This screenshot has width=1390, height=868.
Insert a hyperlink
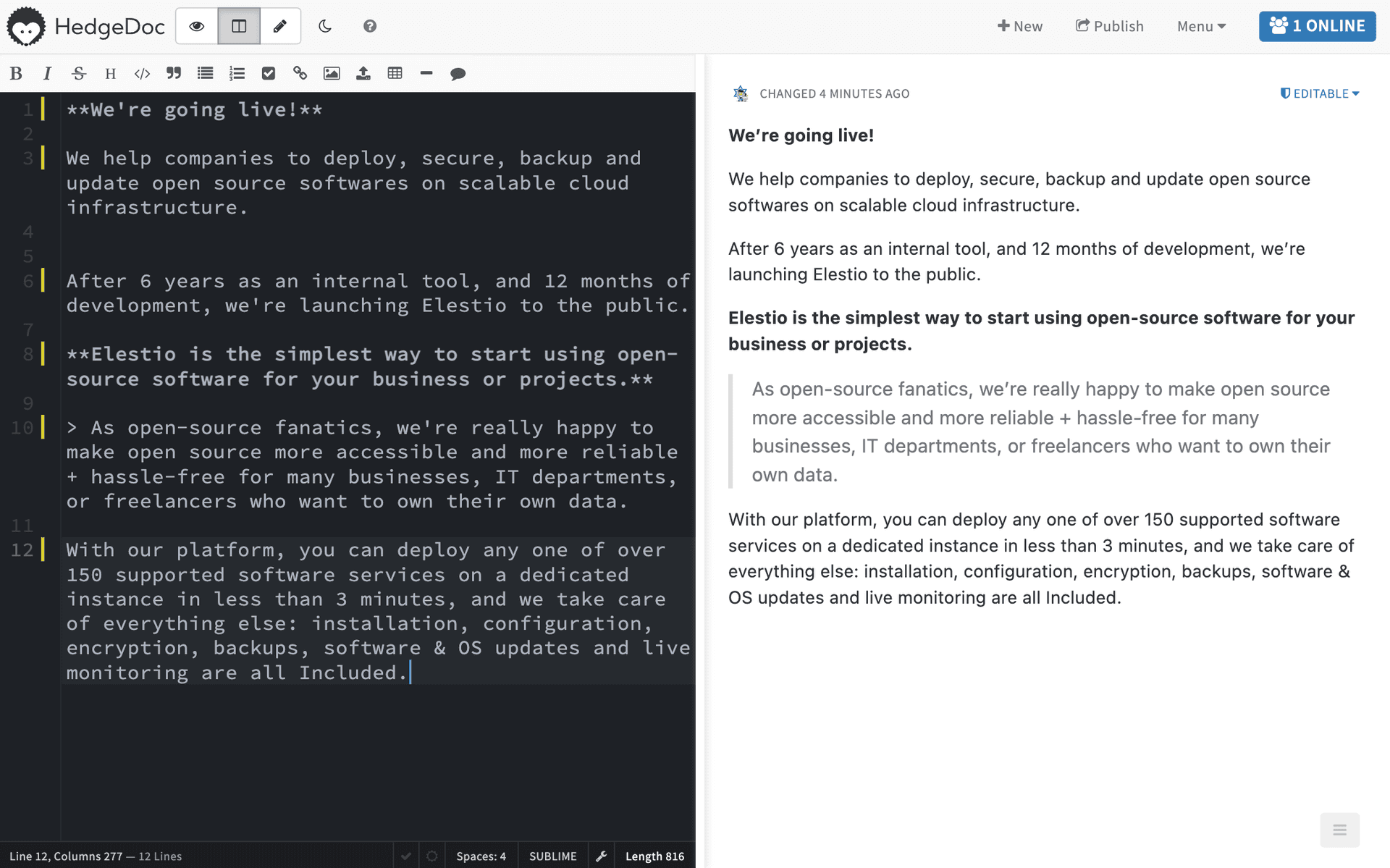click(300, 73)
